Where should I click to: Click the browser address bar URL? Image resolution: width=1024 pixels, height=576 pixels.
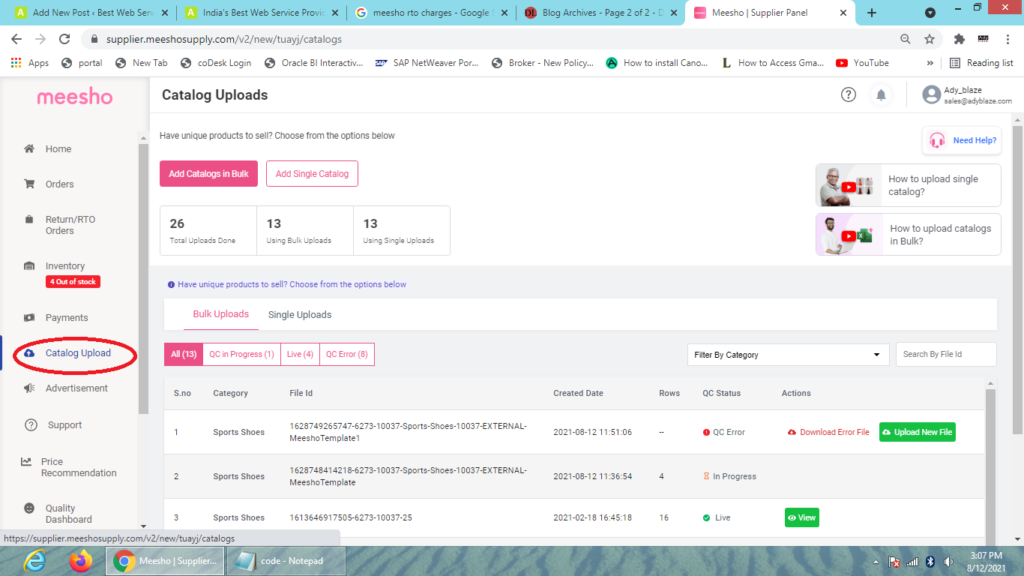click(x=224, y=39)
